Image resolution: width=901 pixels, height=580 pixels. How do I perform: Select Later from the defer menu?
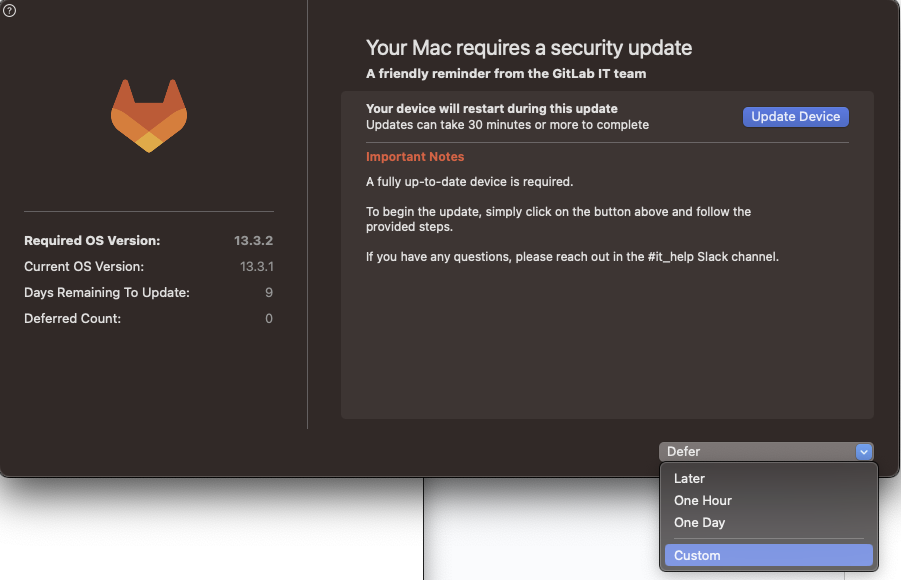pos(689,479)
